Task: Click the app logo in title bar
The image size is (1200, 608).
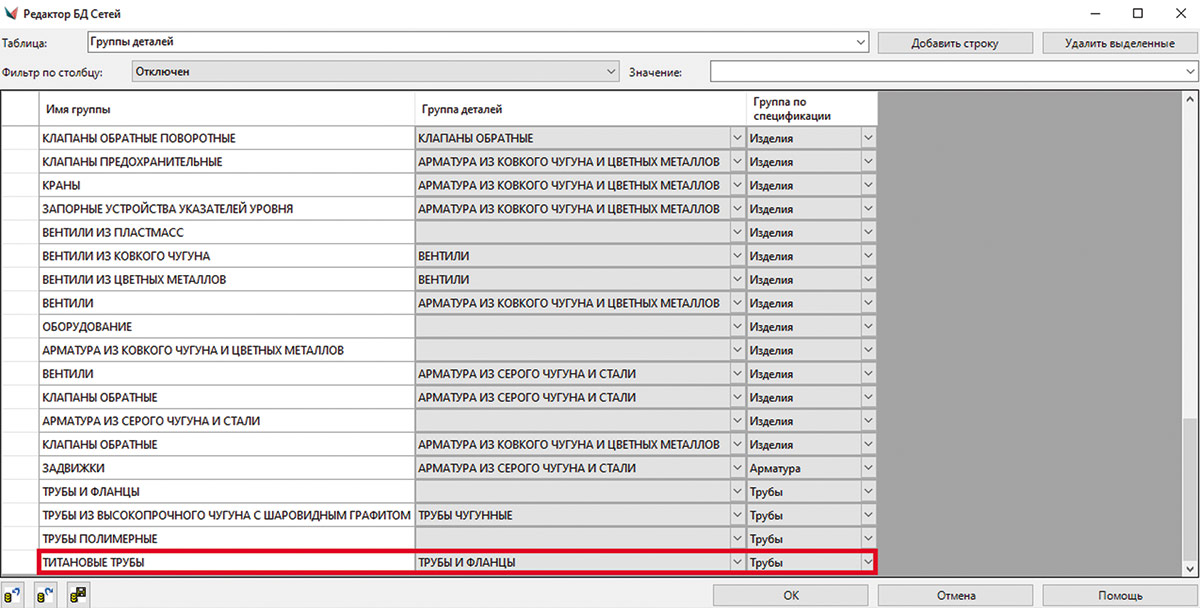Action: [11, 14]
